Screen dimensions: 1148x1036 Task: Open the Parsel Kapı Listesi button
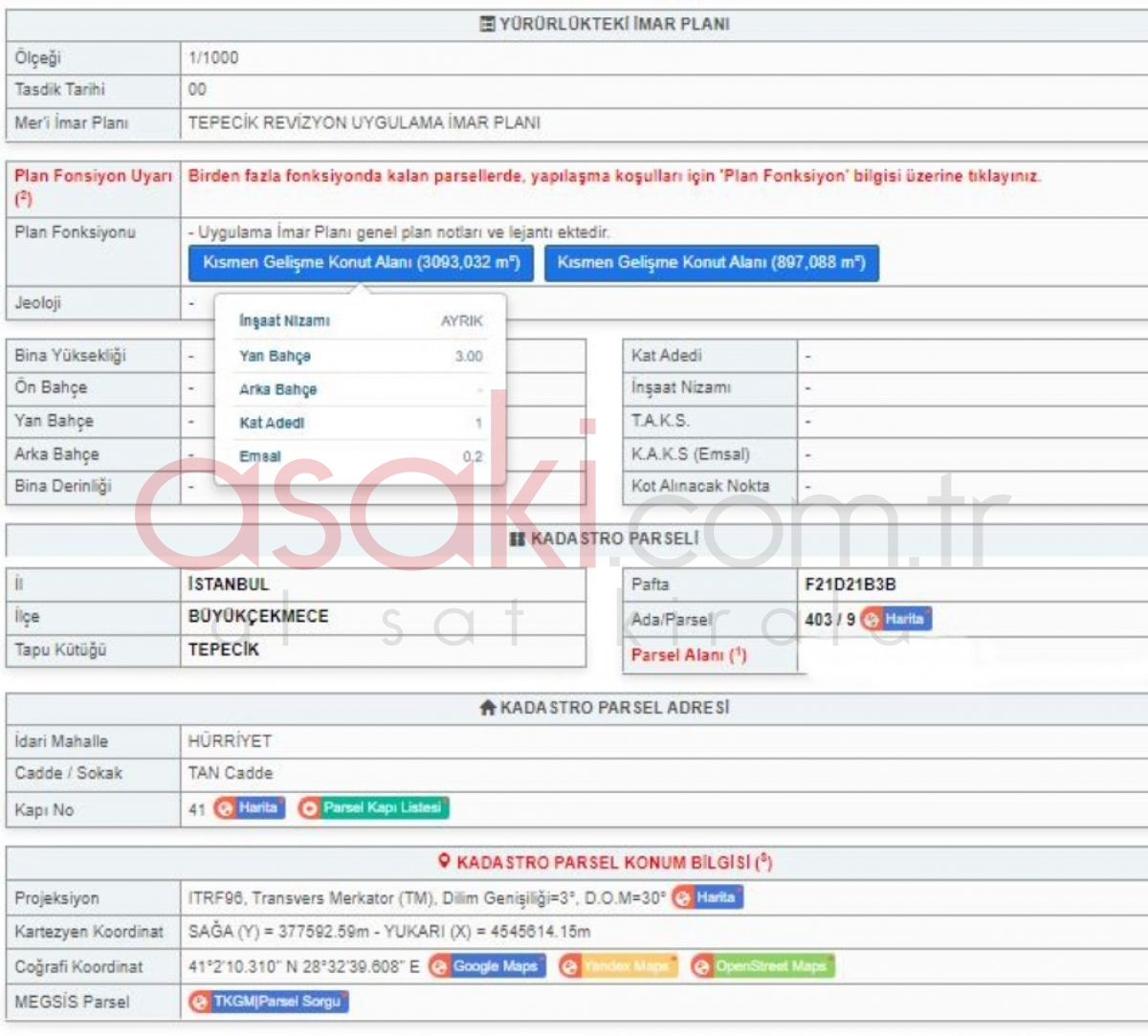373,808
